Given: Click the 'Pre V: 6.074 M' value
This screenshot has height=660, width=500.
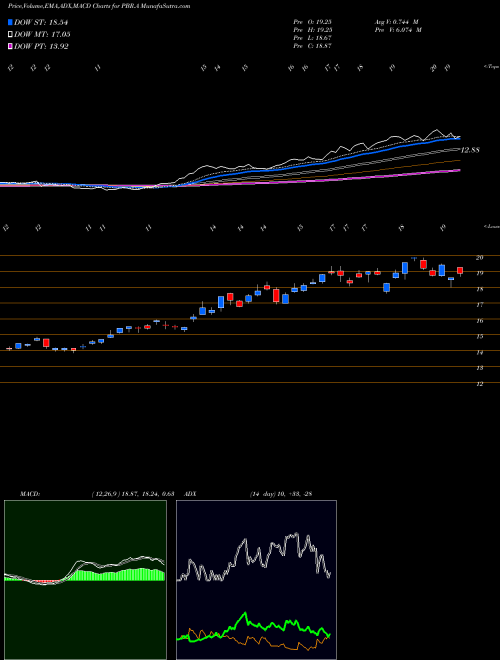Looking at the screenshot, I should (x=397, y=30).
